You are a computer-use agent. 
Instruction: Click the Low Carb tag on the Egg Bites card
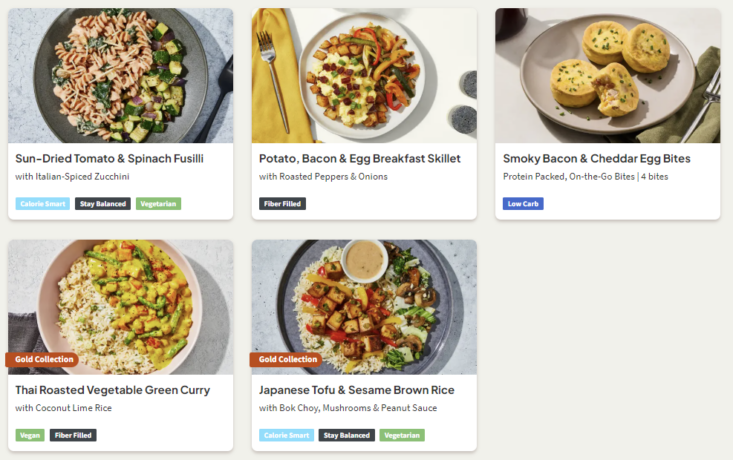(523, 204)
